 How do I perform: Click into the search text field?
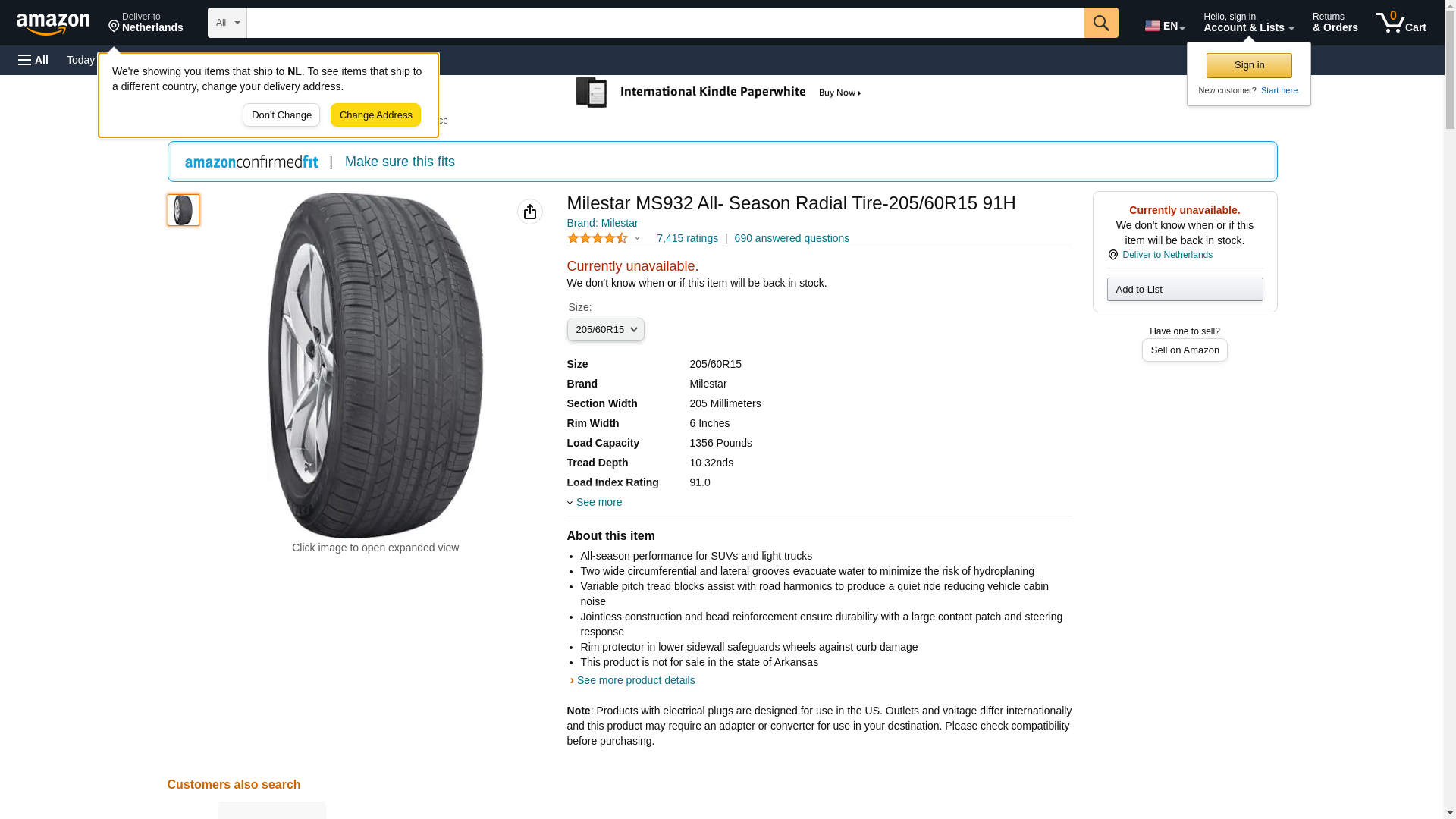point(665,23)
